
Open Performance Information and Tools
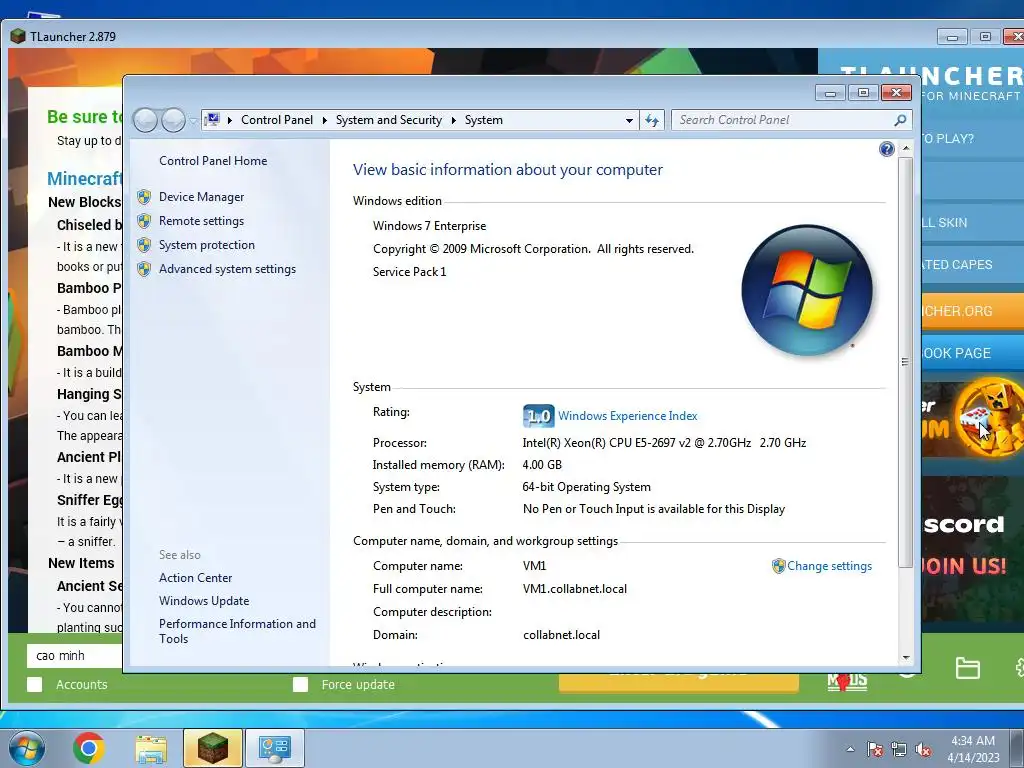(237, 632)
